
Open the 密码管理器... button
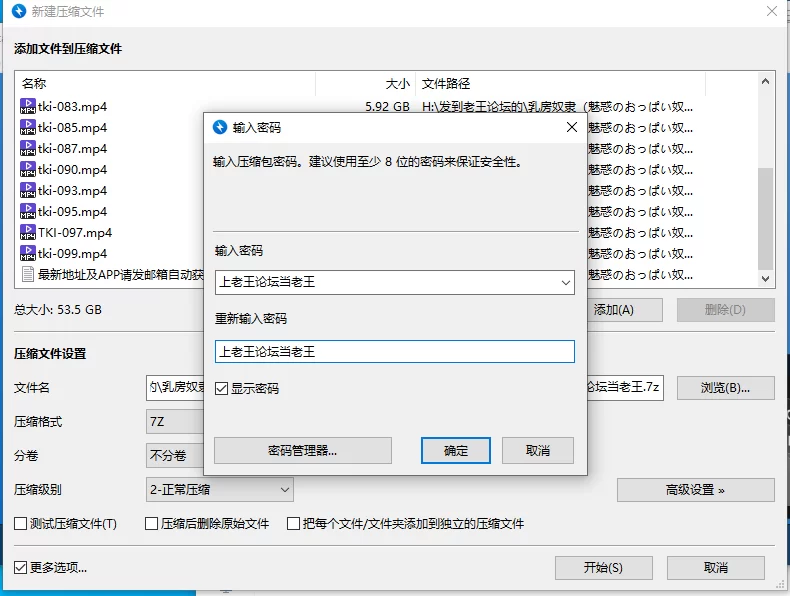click(x=302, y=451)
